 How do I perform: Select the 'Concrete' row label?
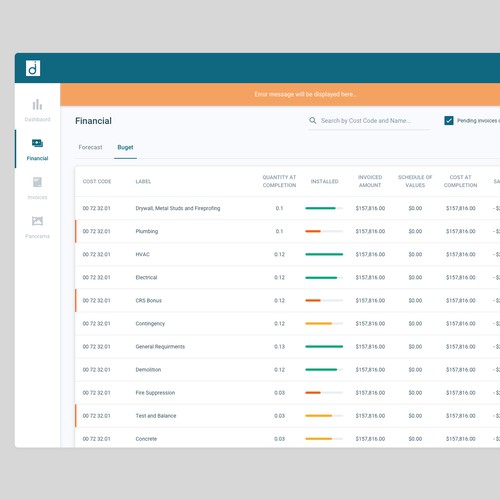click(146, 439)
